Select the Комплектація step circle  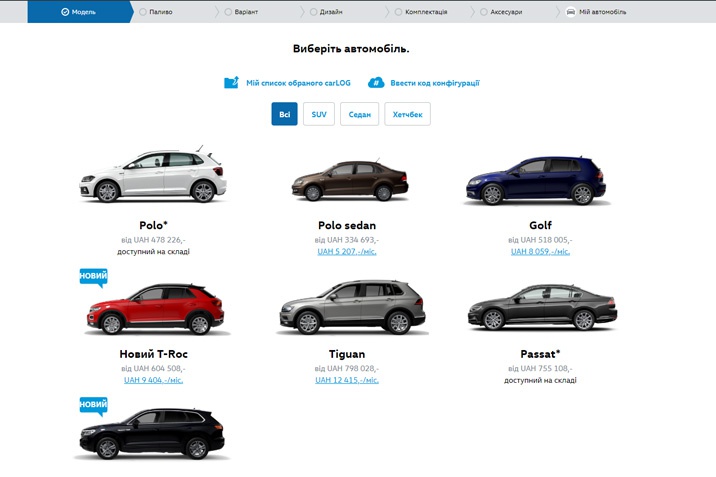[398, 12]
